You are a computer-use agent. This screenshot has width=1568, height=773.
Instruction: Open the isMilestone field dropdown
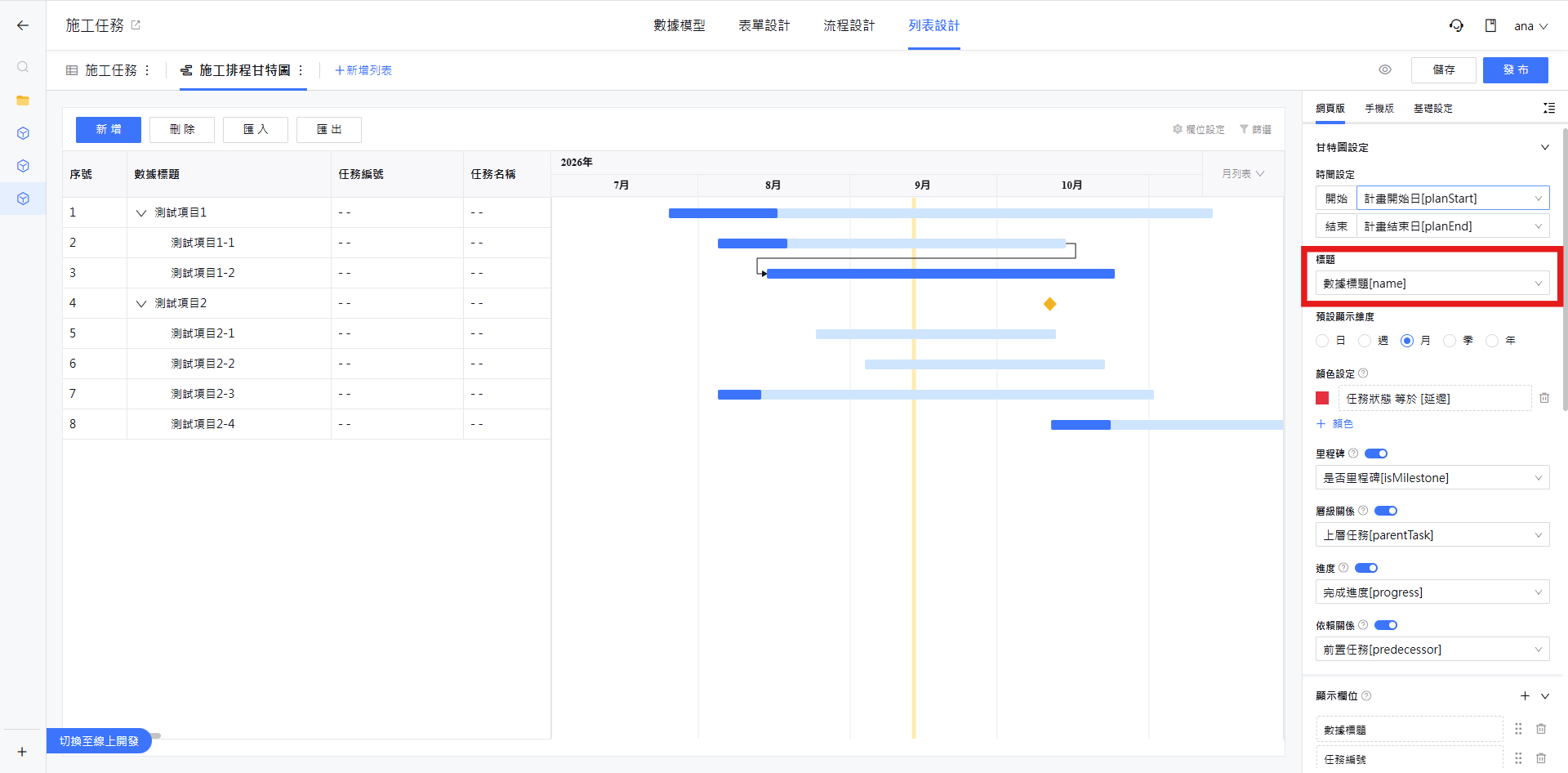tap(1432, 478)
